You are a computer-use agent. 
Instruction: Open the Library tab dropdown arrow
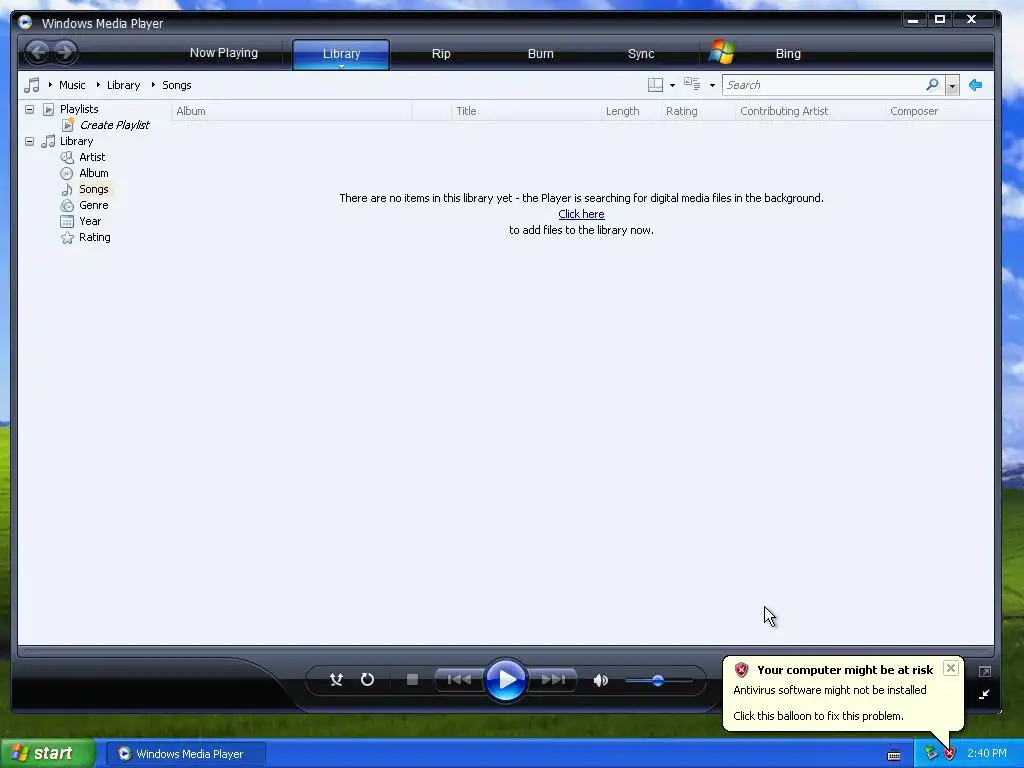[x=341, y=66]
